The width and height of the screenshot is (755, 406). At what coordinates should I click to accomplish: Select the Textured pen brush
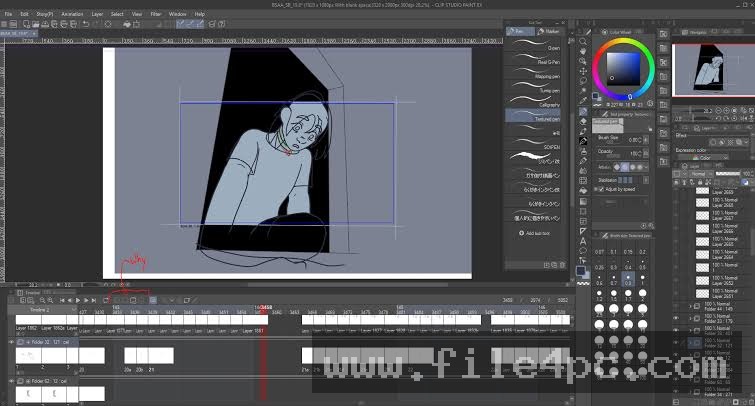point(533,115)
